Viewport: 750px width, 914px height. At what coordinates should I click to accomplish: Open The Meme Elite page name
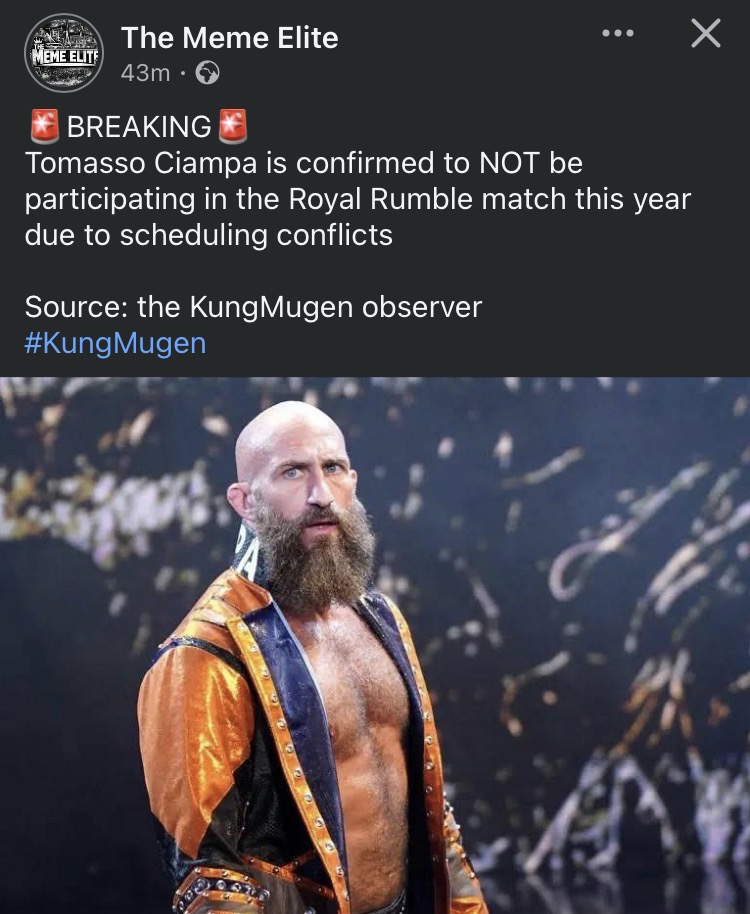230,38
